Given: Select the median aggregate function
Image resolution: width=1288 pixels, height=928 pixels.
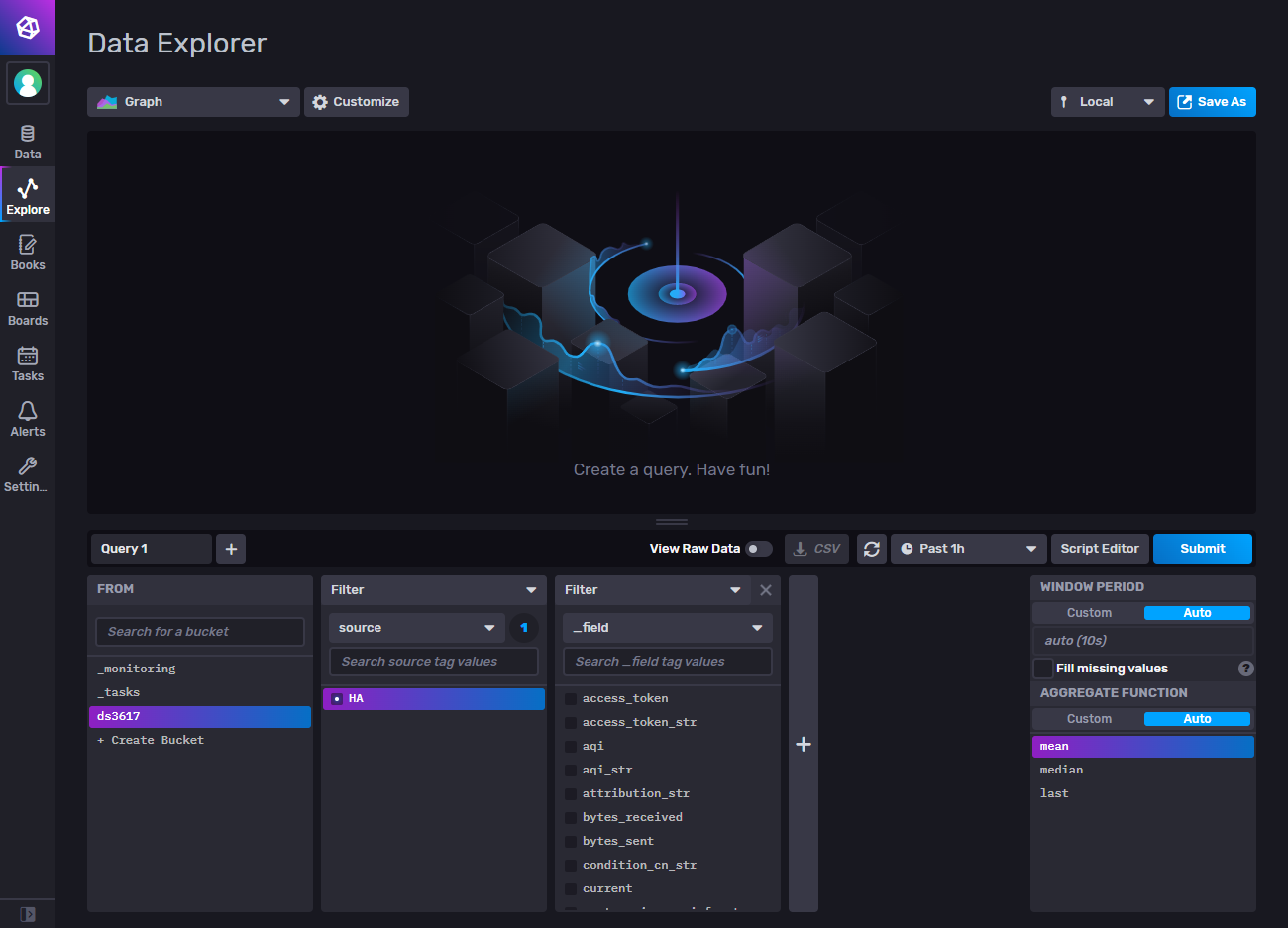Looking at the screenshot, I should 1143,771.
